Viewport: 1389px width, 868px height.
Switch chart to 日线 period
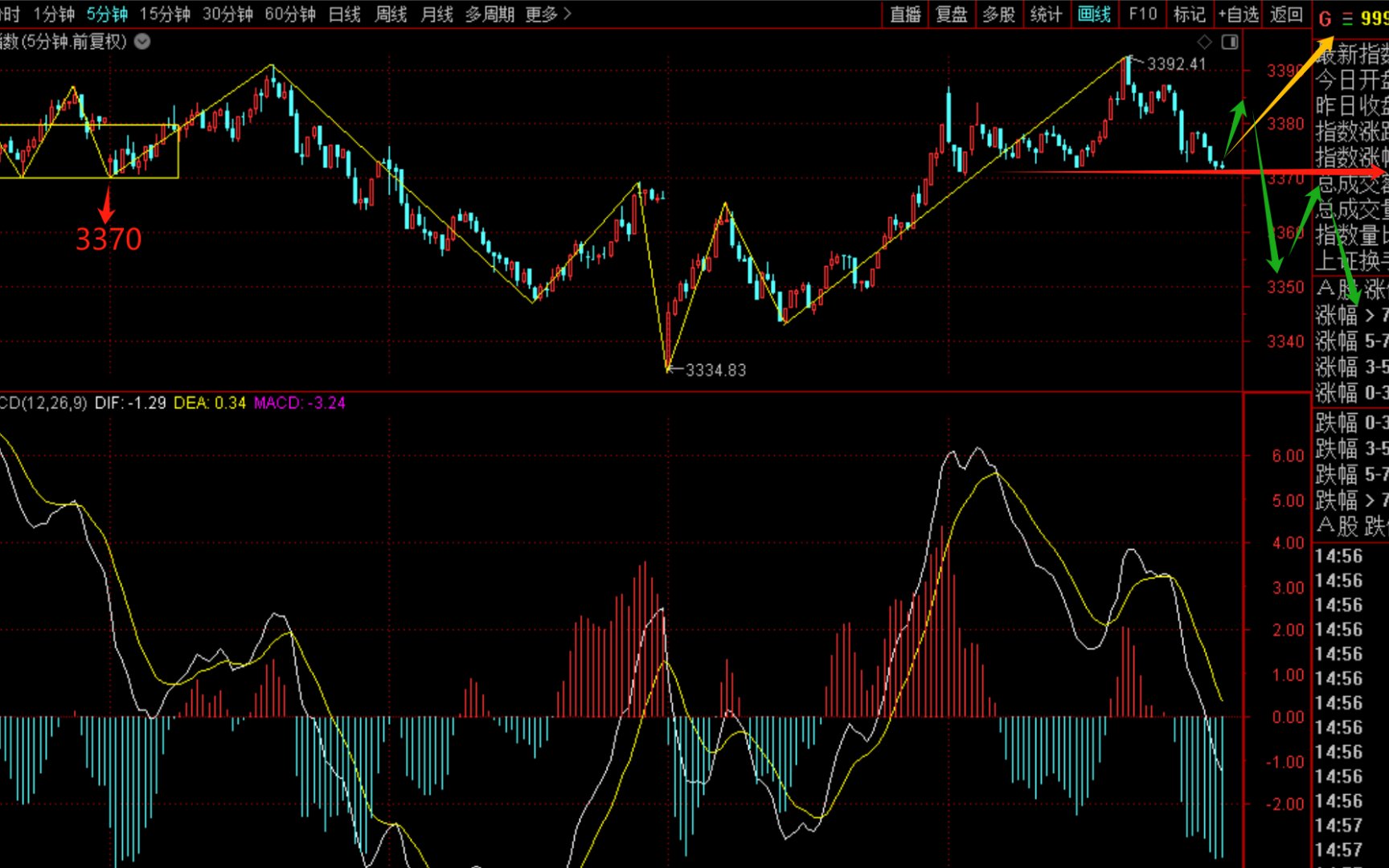(345, 14)
